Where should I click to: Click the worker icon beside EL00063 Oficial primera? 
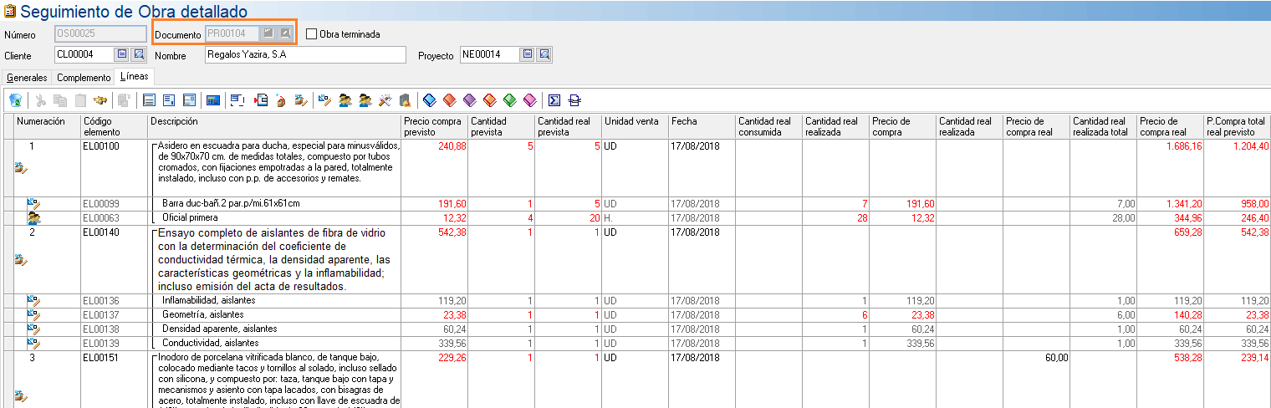tap(33, 217)
